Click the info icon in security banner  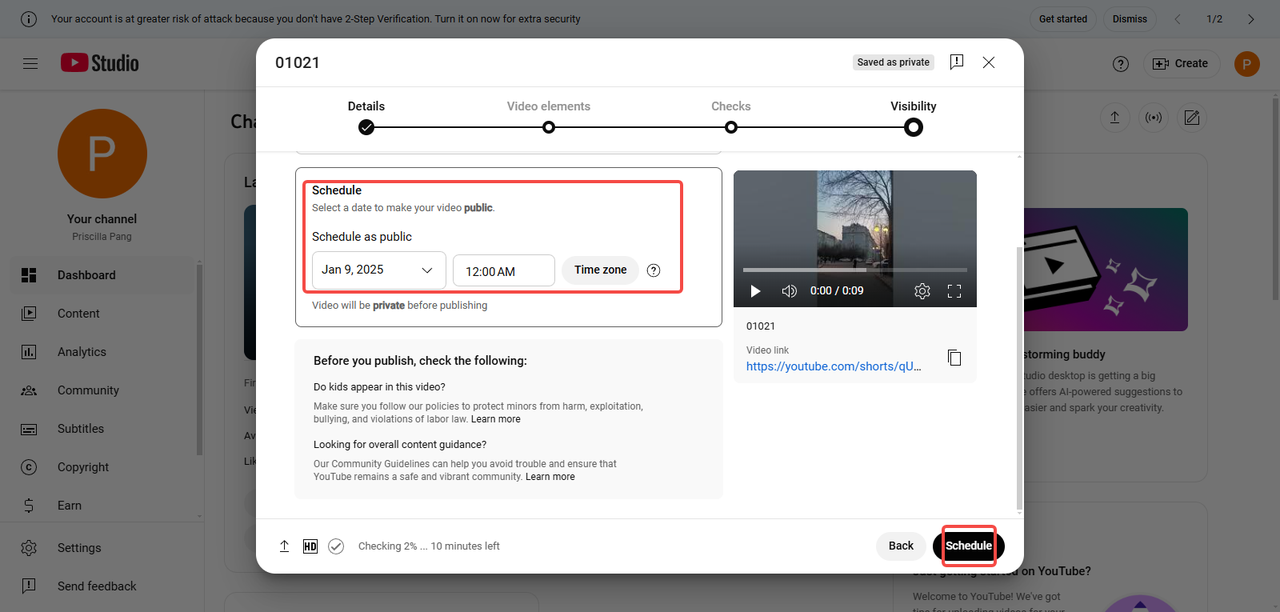point(30,19)
